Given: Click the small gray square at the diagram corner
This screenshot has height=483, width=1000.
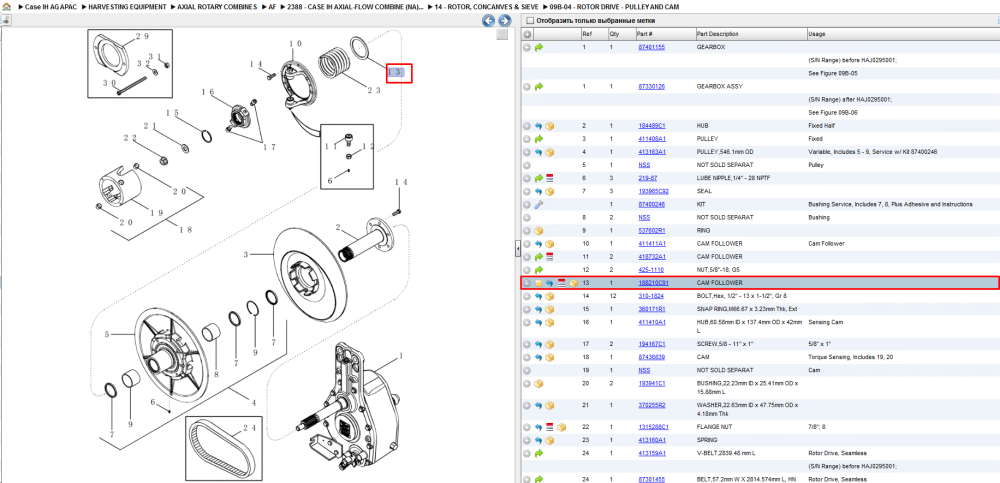Looking at the screenshot, I should [503, 34].
